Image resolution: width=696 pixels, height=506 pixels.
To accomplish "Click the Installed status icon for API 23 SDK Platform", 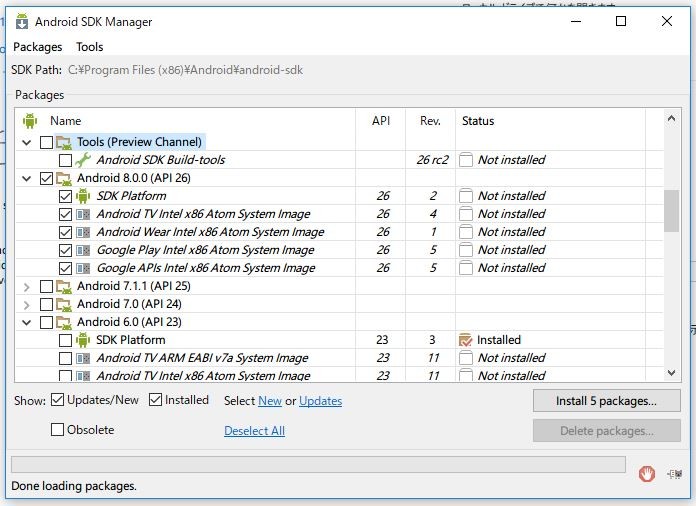I will click(x=465, y=340).
